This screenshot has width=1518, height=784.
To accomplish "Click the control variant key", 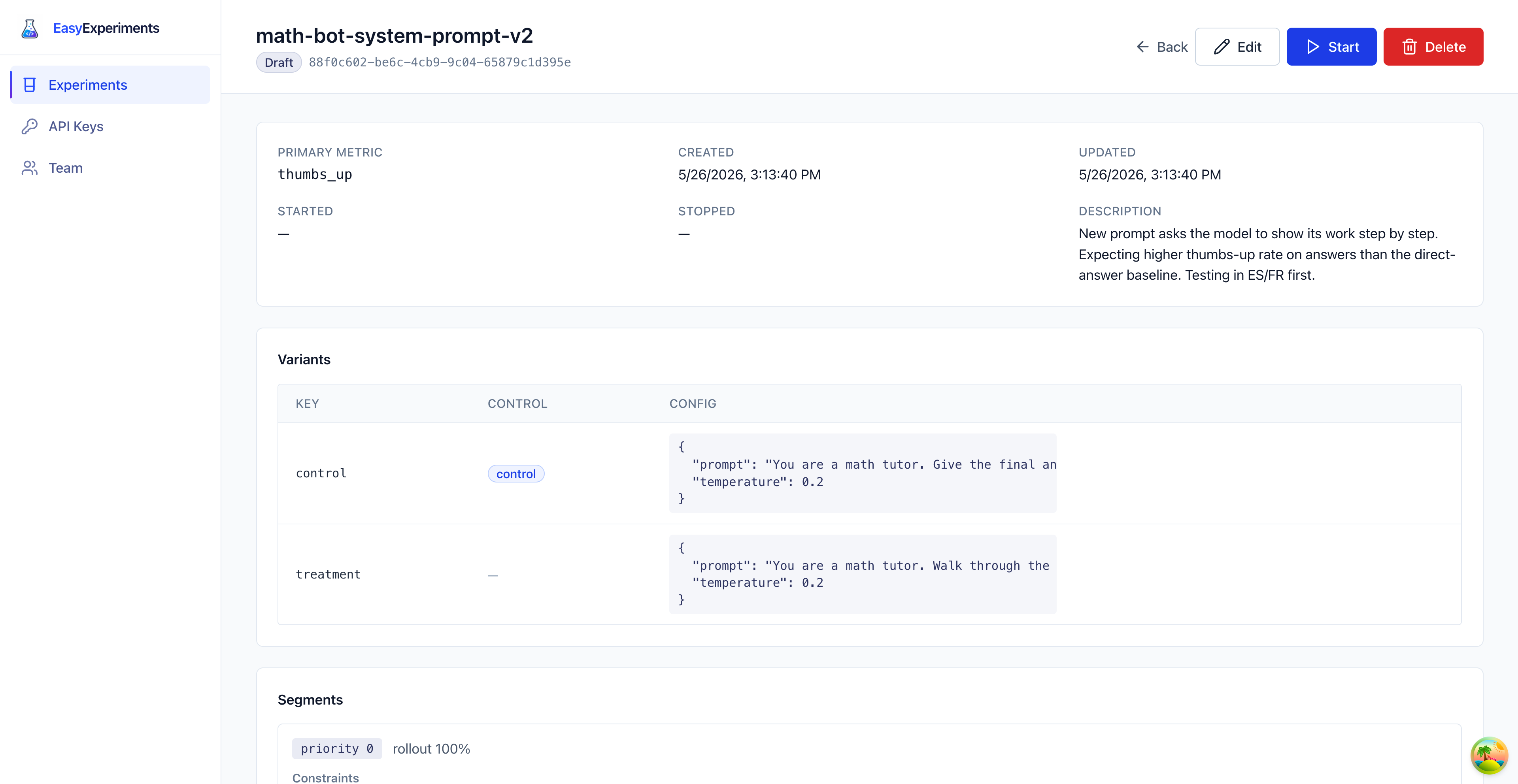I will coord(321,473).
